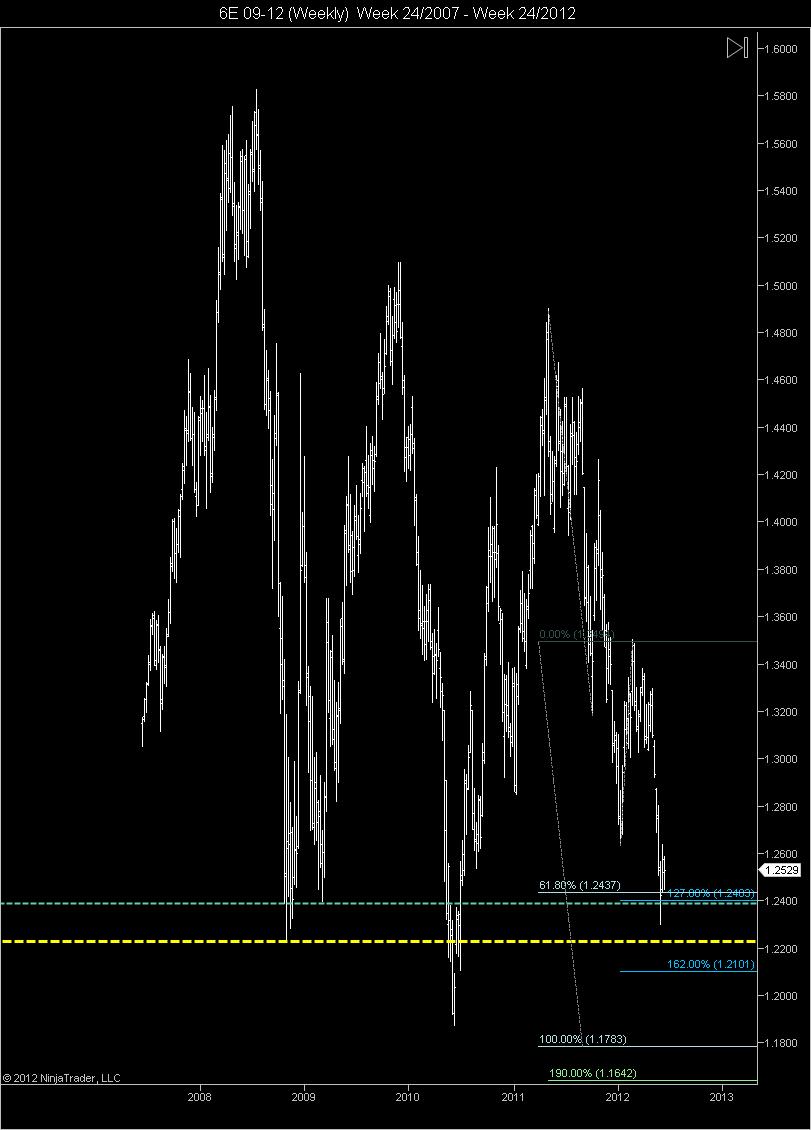Click the 1.5800 price axis label

[781, 96]
